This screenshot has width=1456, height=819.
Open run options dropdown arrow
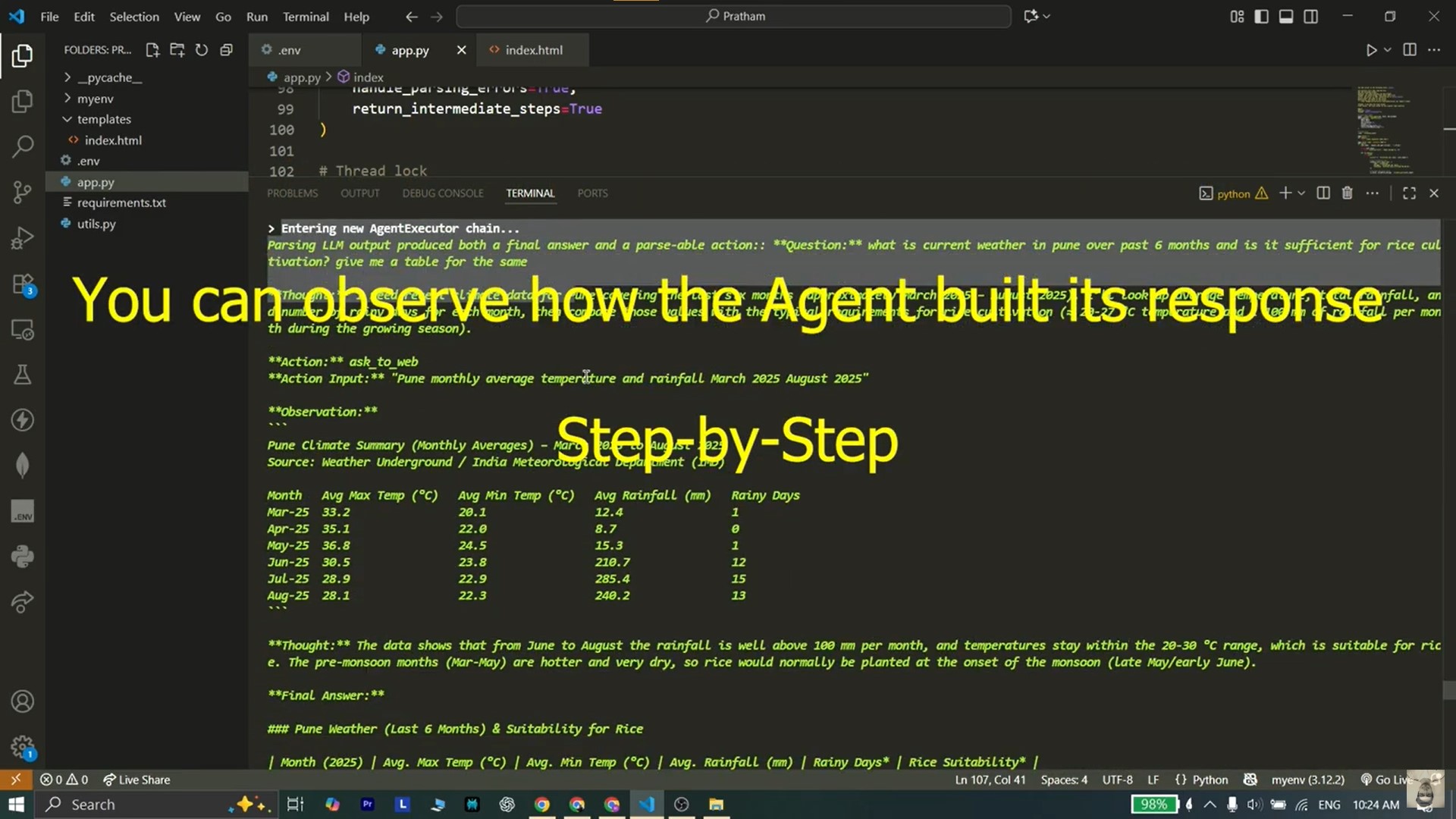1388,50
